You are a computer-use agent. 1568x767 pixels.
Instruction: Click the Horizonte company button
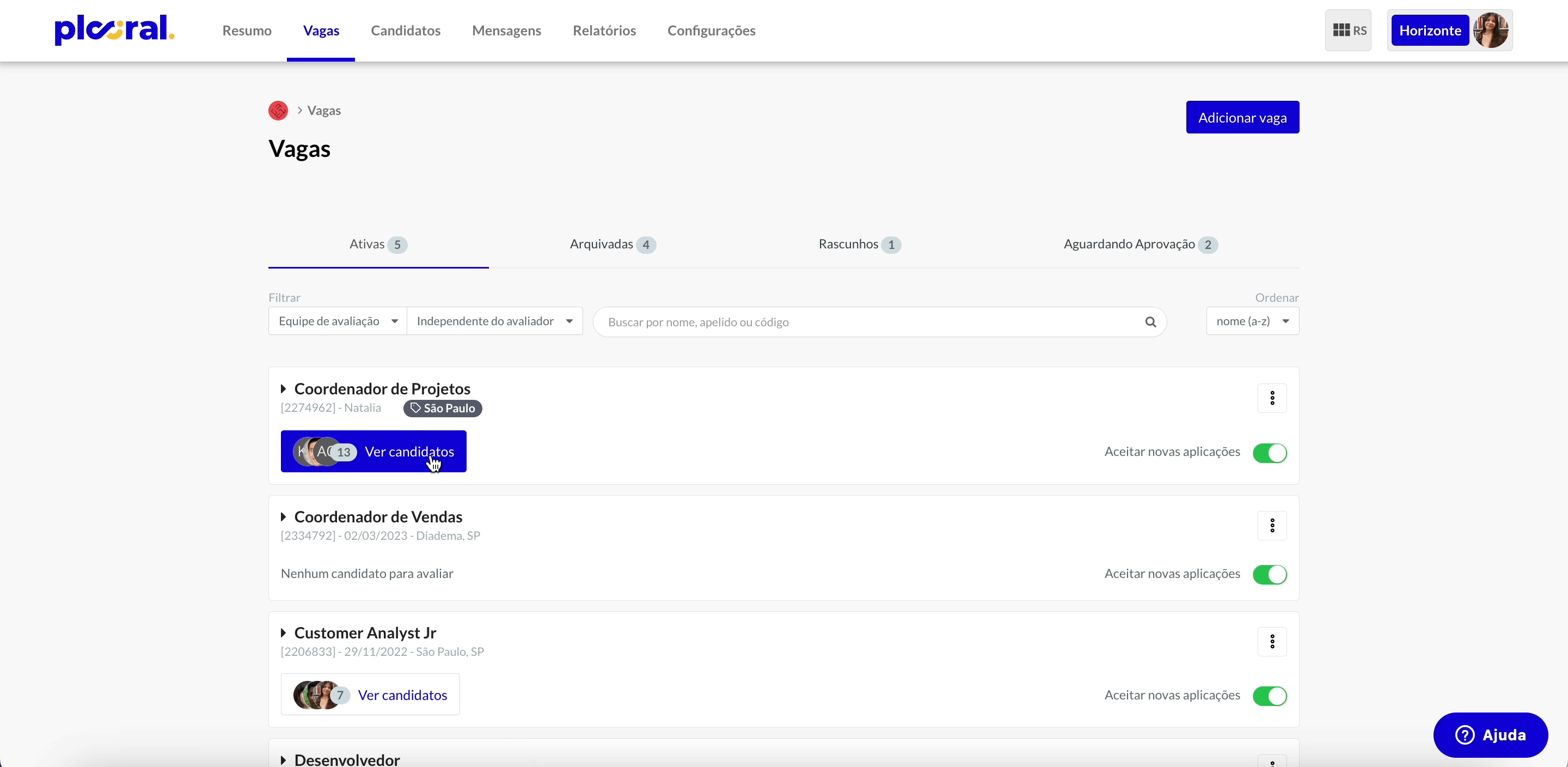tap(1430, 31)
